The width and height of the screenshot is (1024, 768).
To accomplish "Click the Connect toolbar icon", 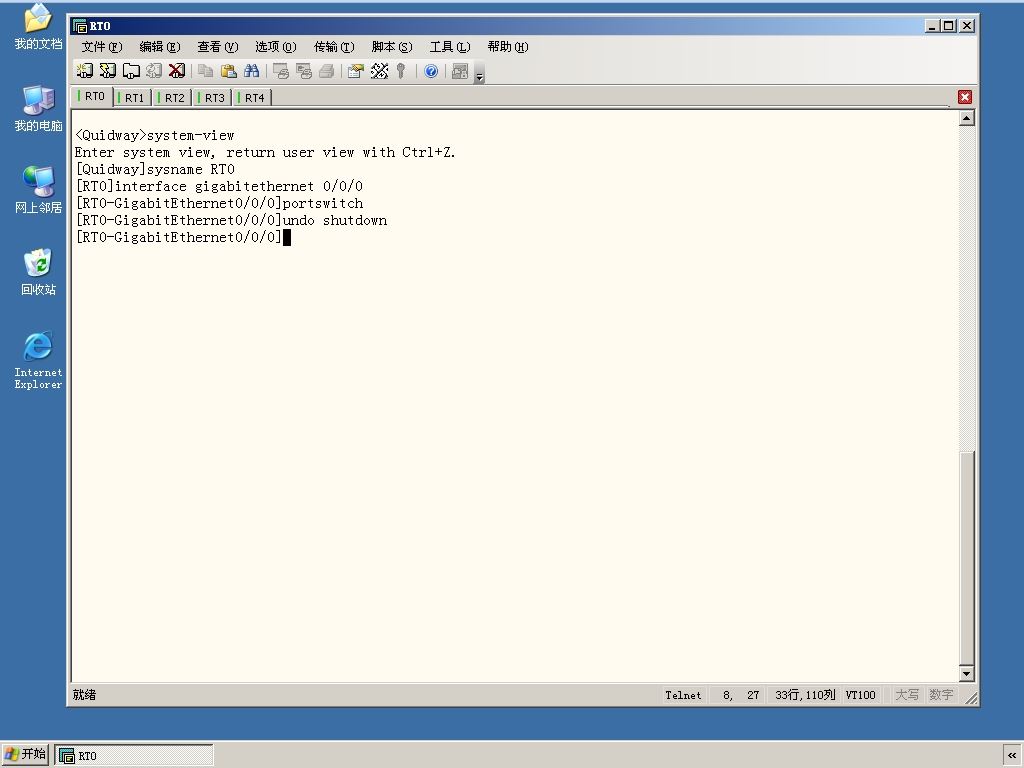I will (x=84, y=71).
